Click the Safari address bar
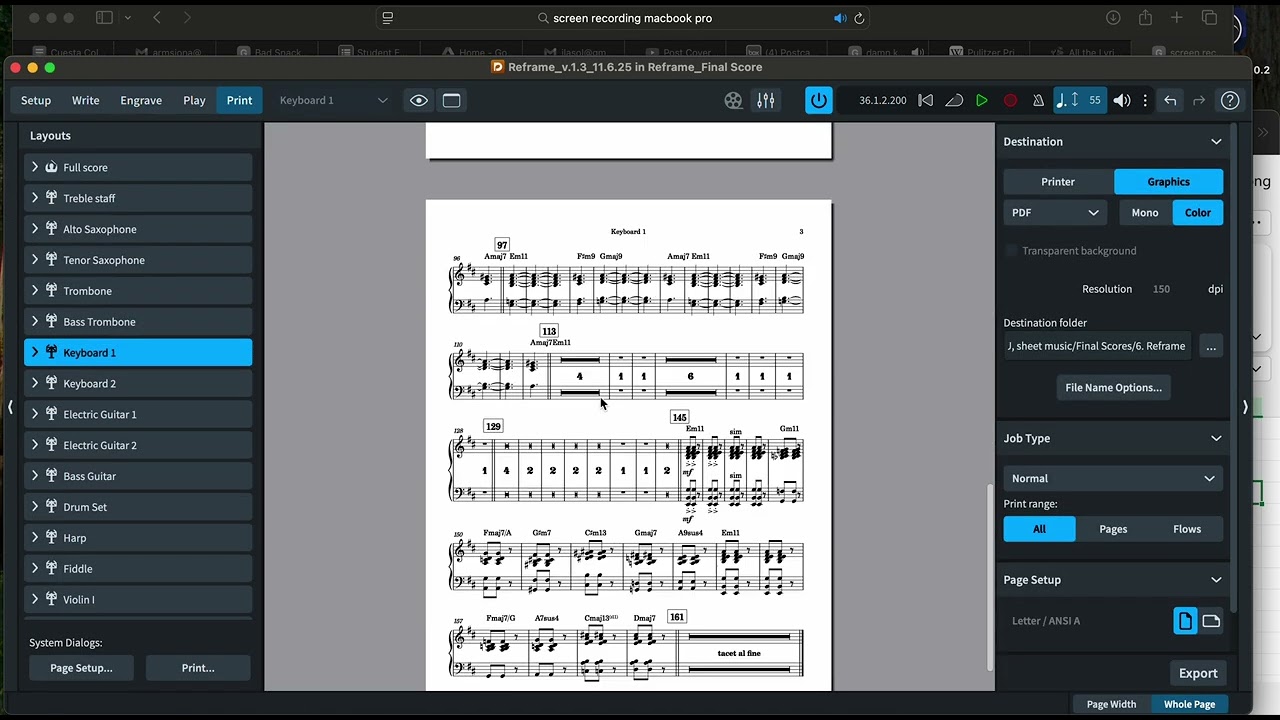This screenshot has height=720, width=1280. tap(625, 18)
